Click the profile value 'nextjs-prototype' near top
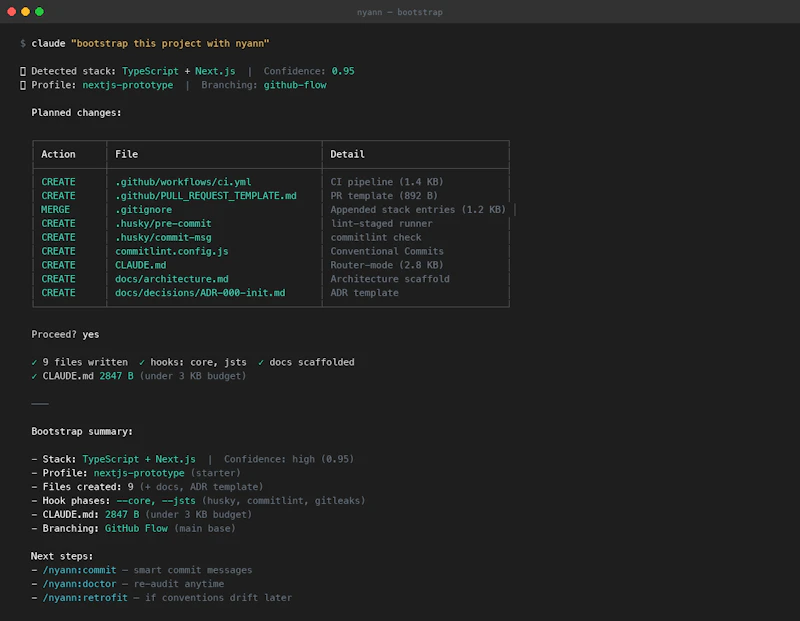 coord(128,85)
